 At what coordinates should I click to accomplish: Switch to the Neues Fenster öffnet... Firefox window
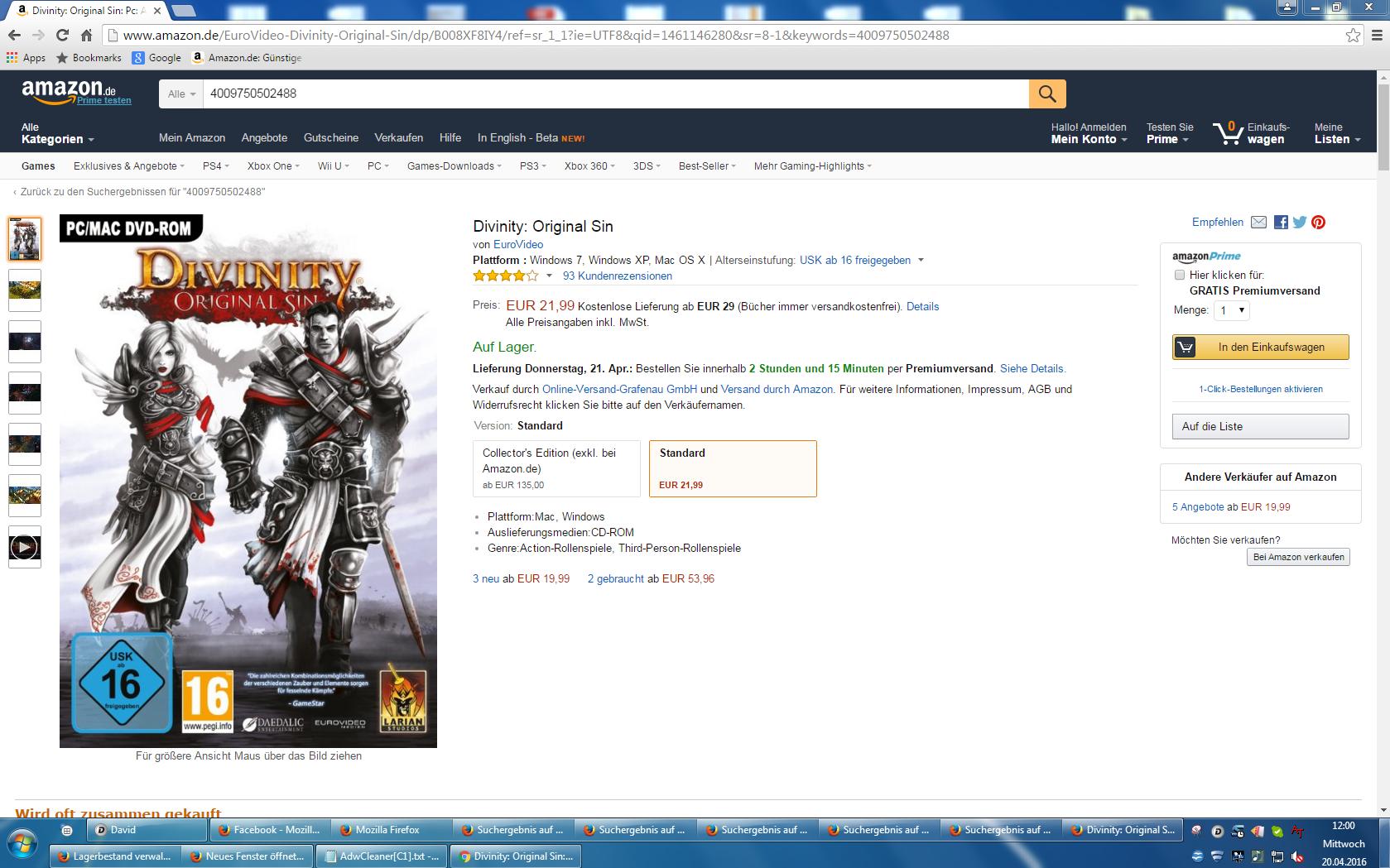click(248, 856)
